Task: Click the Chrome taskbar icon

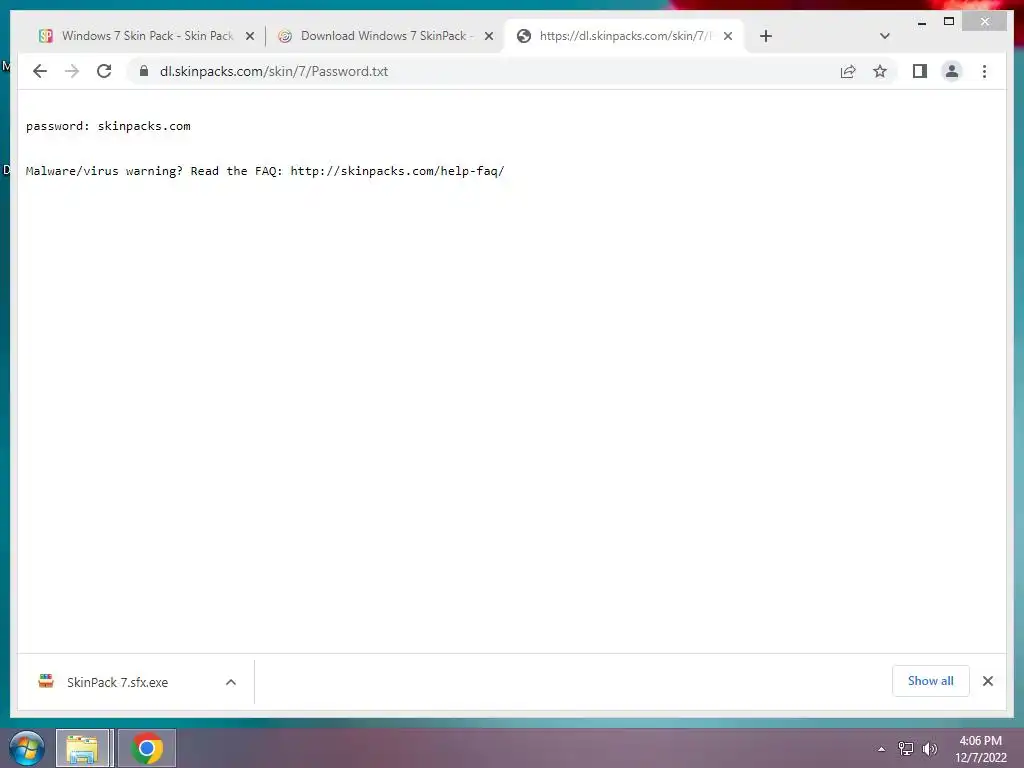Action: pos(147,748)
